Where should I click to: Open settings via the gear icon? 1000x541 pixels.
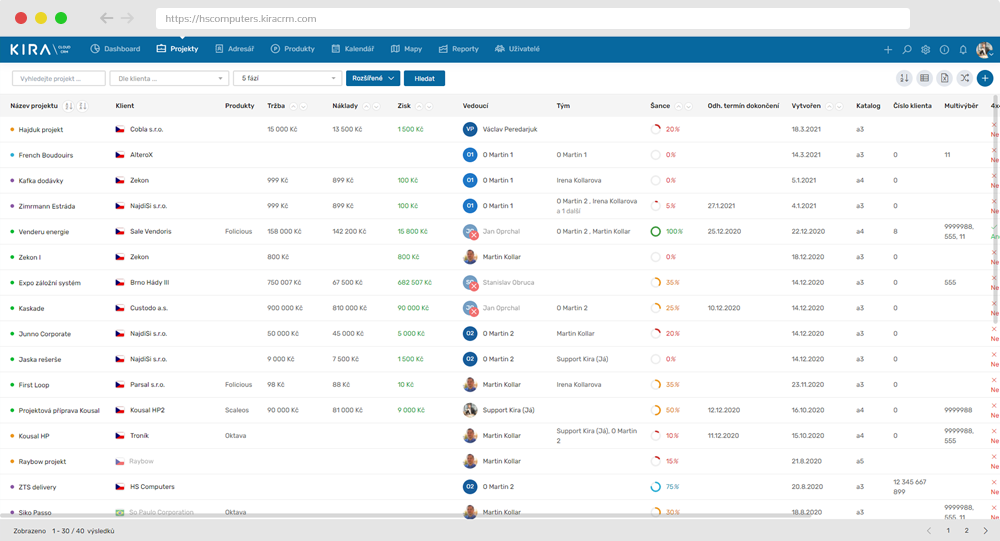(x=926, y=49)
